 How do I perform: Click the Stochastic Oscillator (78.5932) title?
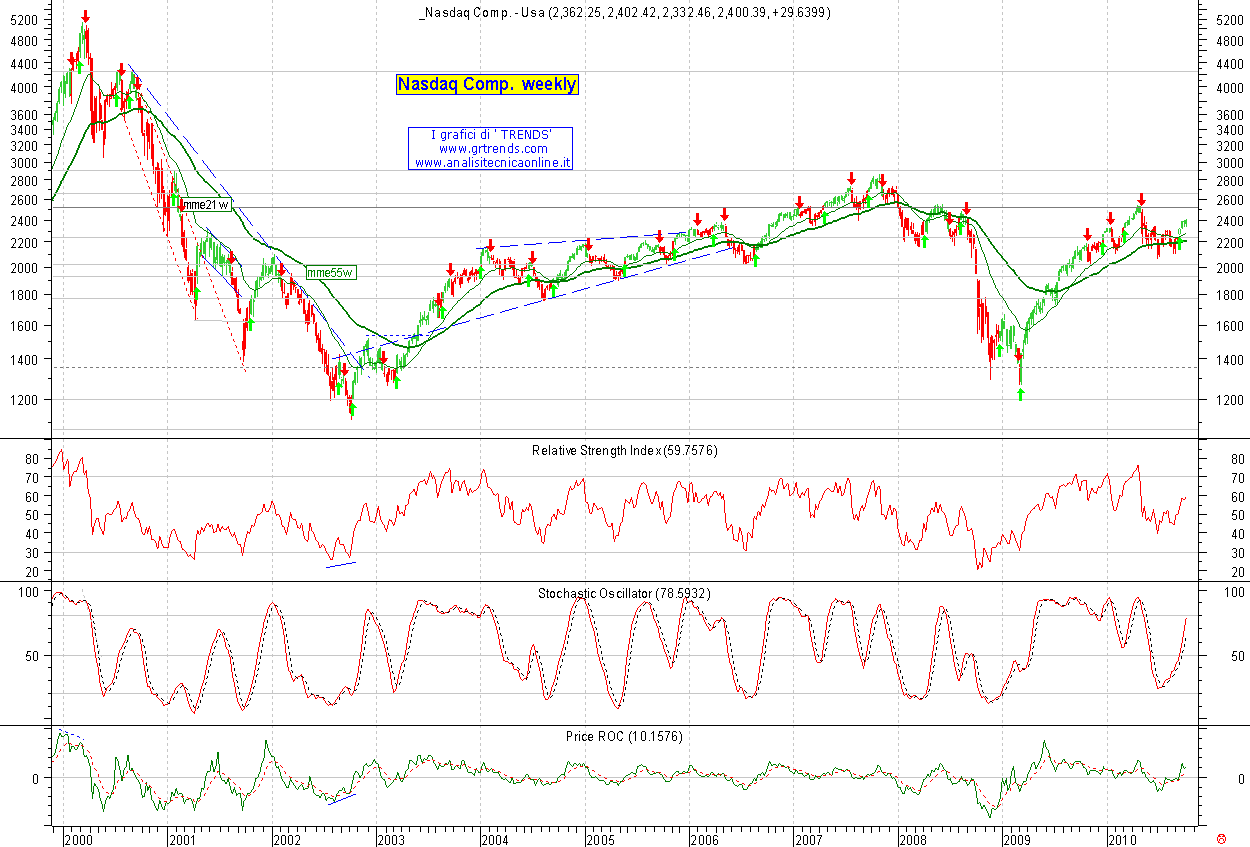pos(624,593)
